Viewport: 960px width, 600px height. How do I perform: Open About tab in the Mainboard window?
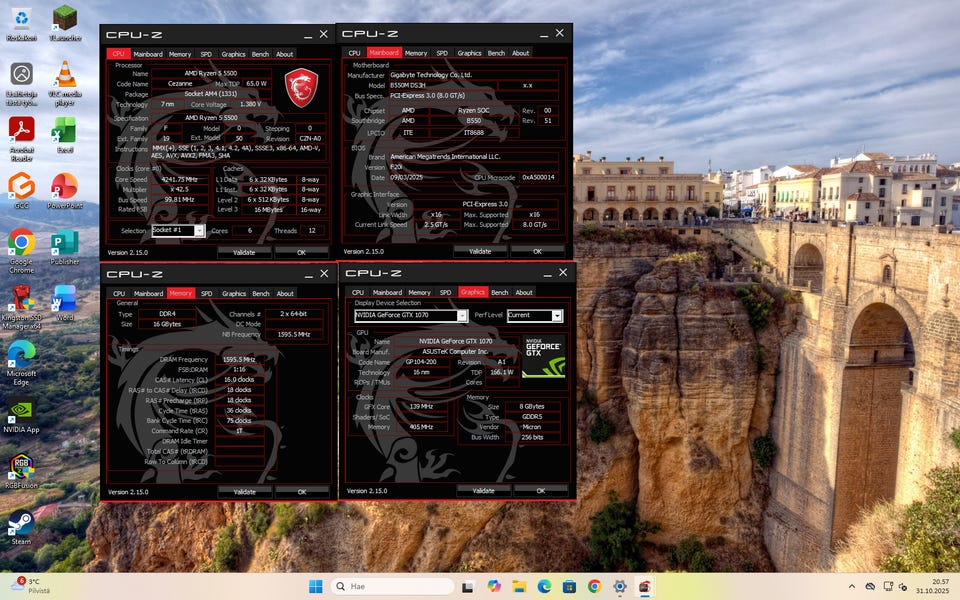tap(520, 53)
